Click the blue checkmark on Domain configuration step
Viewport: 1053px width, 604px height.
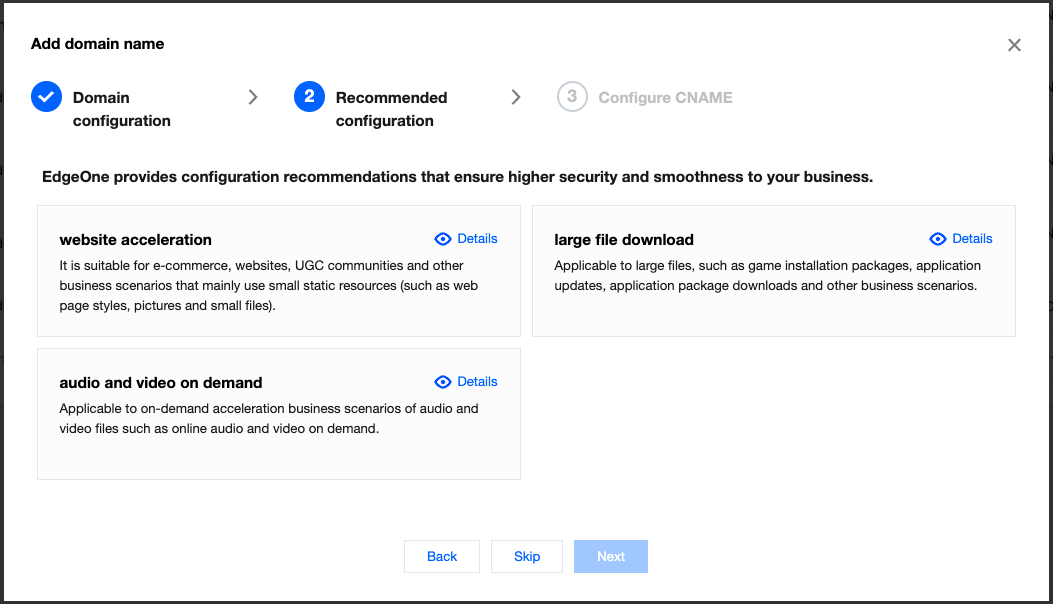tap(46, 97)
